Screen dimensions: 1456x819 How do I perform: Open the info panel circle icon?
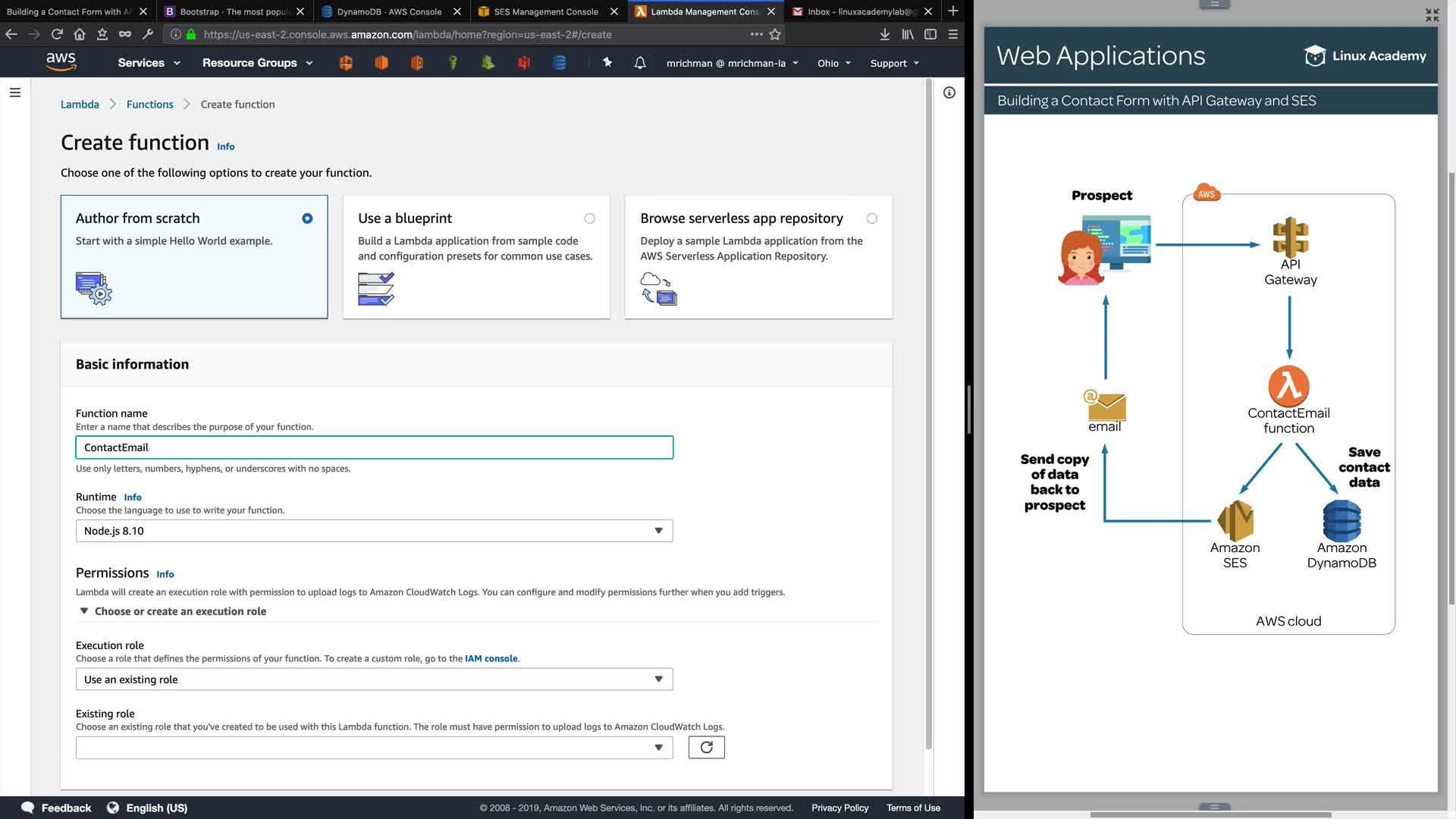tap(949, 93)
